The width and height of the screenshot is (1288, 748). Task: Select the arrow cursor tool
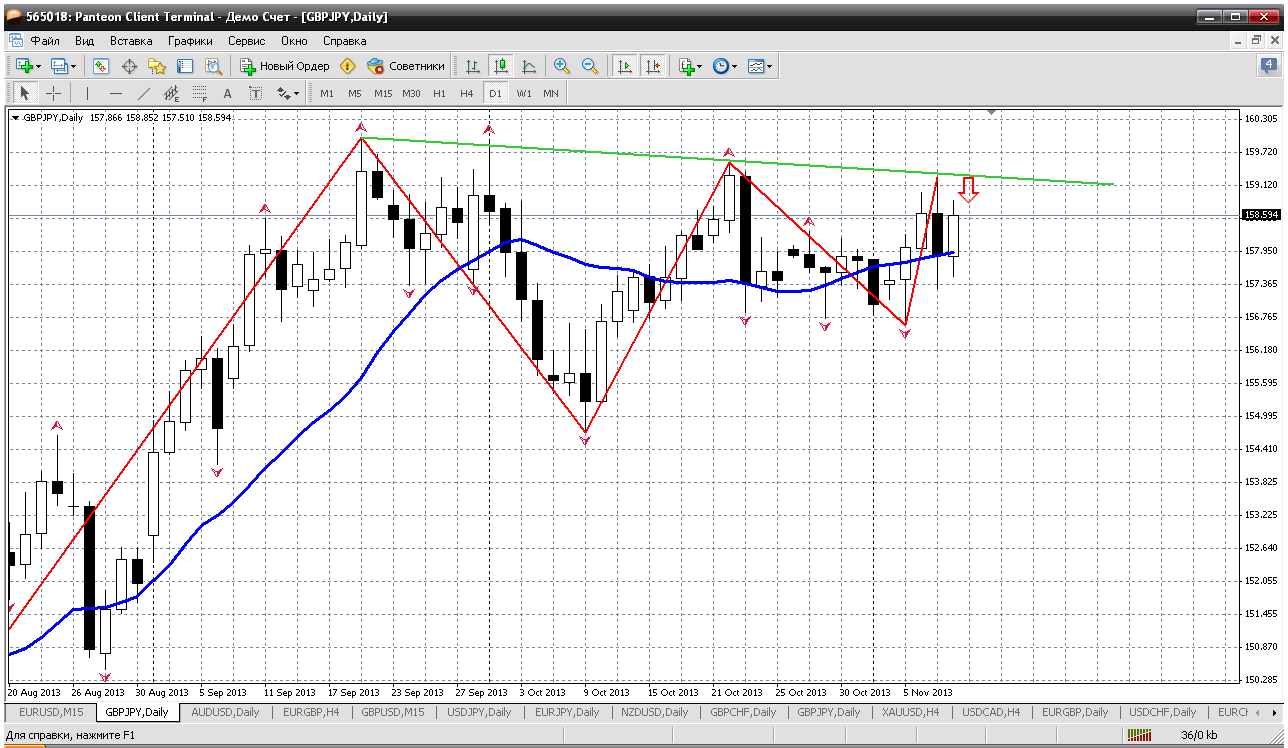(x=25, y=93)
